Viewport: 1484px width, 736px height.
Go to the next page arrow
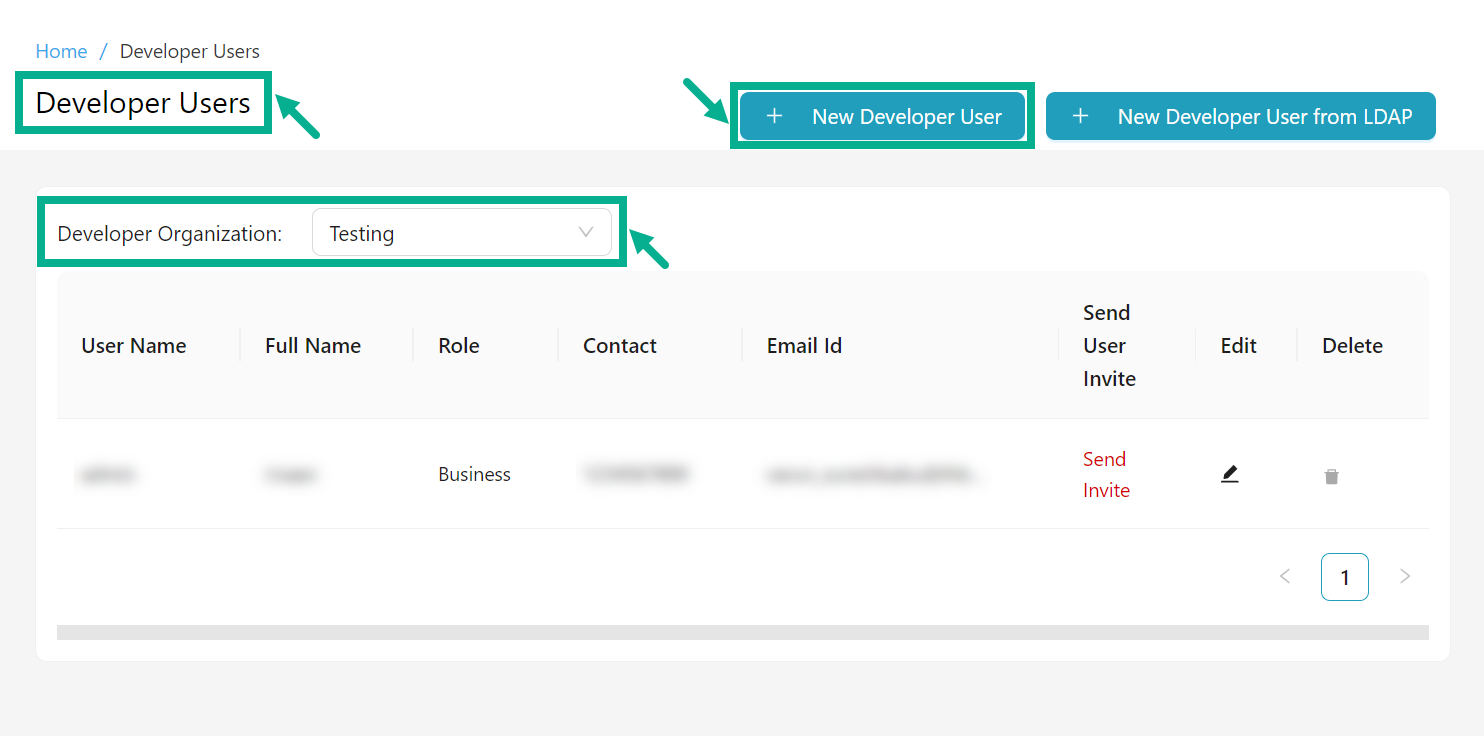click(x=1405, y=576)
